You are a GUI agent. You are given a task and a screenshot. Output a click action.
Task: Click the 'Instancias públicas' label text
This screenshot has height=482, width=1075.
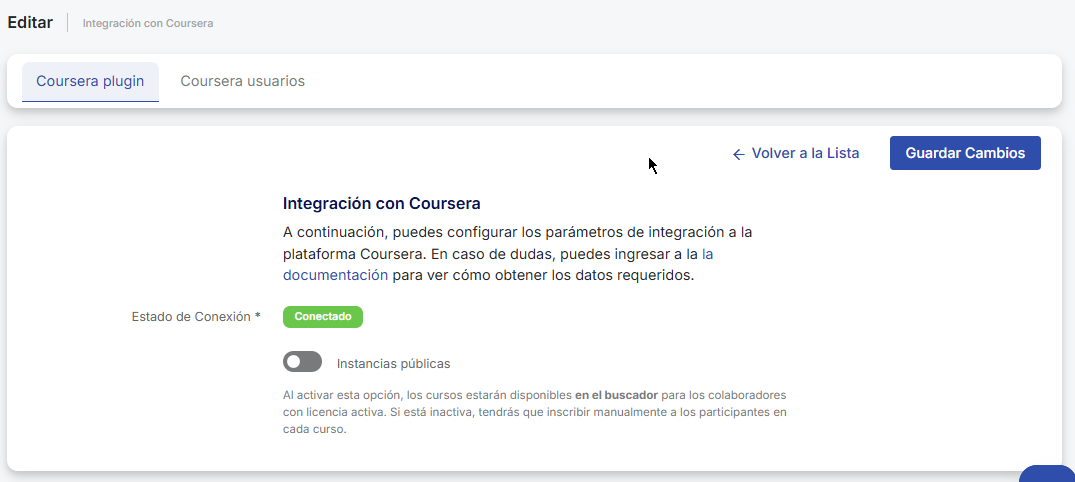[394, 363]
